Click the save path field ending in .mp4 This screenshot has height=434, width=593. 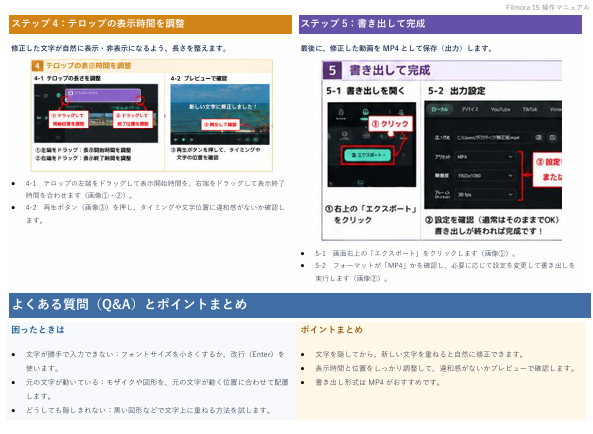point(492,138)
